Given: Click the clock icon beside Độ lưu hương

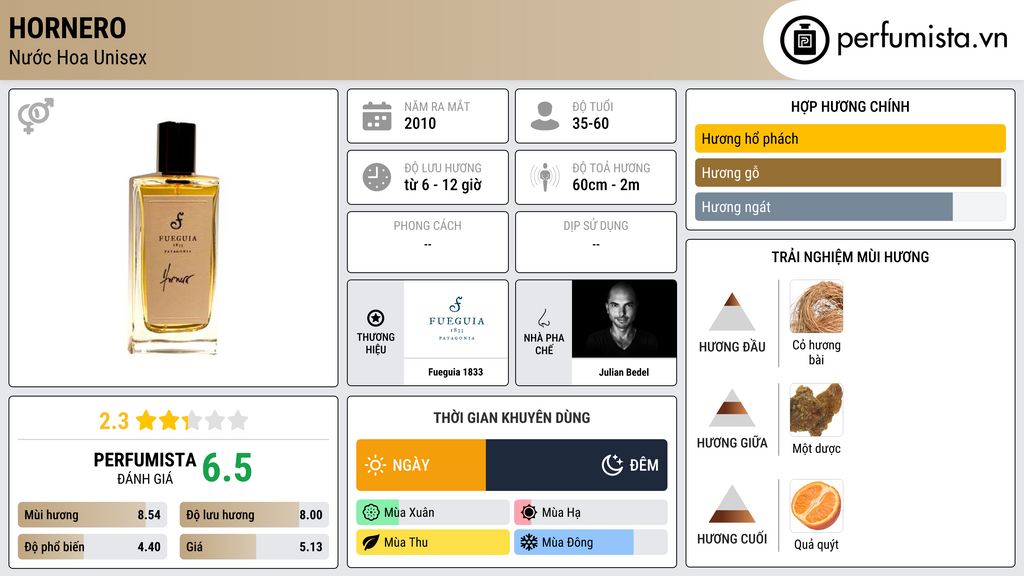Looking at the screenshot, I should (x=377, y=177).
